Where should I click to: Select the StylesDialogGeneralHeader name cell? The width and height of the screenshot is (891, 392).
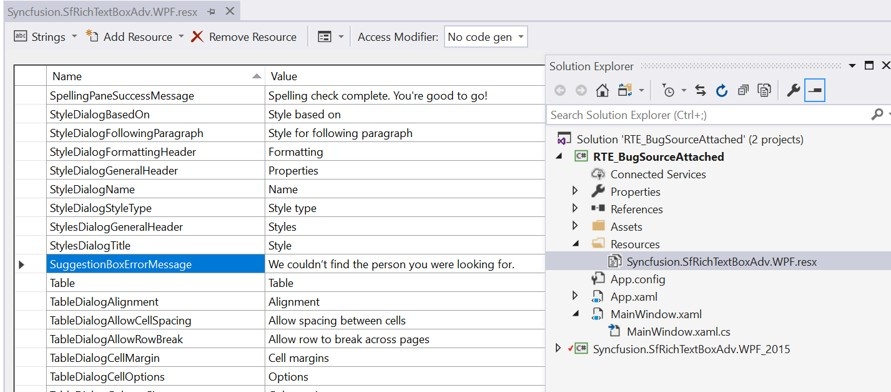click(x=155, y=227)
